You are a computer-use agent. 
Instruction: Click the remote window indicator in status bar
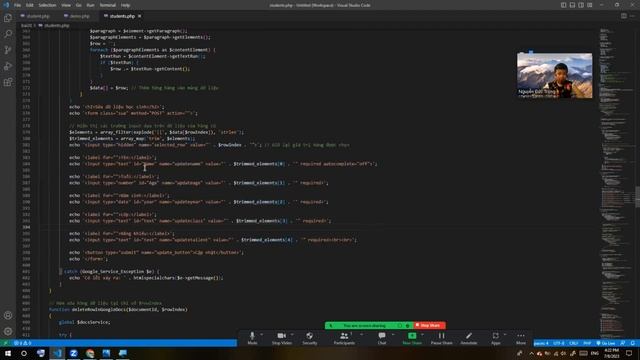click(5, 343)
